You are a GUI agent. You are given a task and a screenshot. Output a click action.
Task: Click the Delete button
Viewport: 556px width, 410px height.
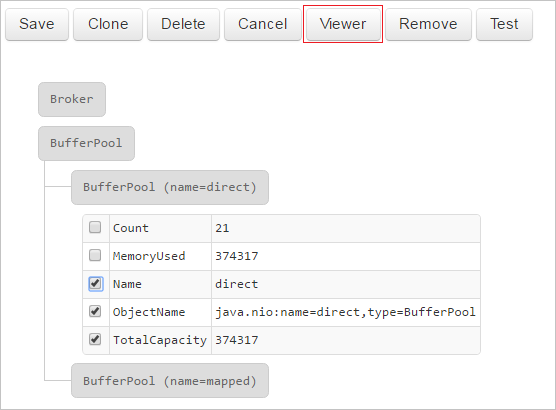pyautogui.click(x=183, y=24)
